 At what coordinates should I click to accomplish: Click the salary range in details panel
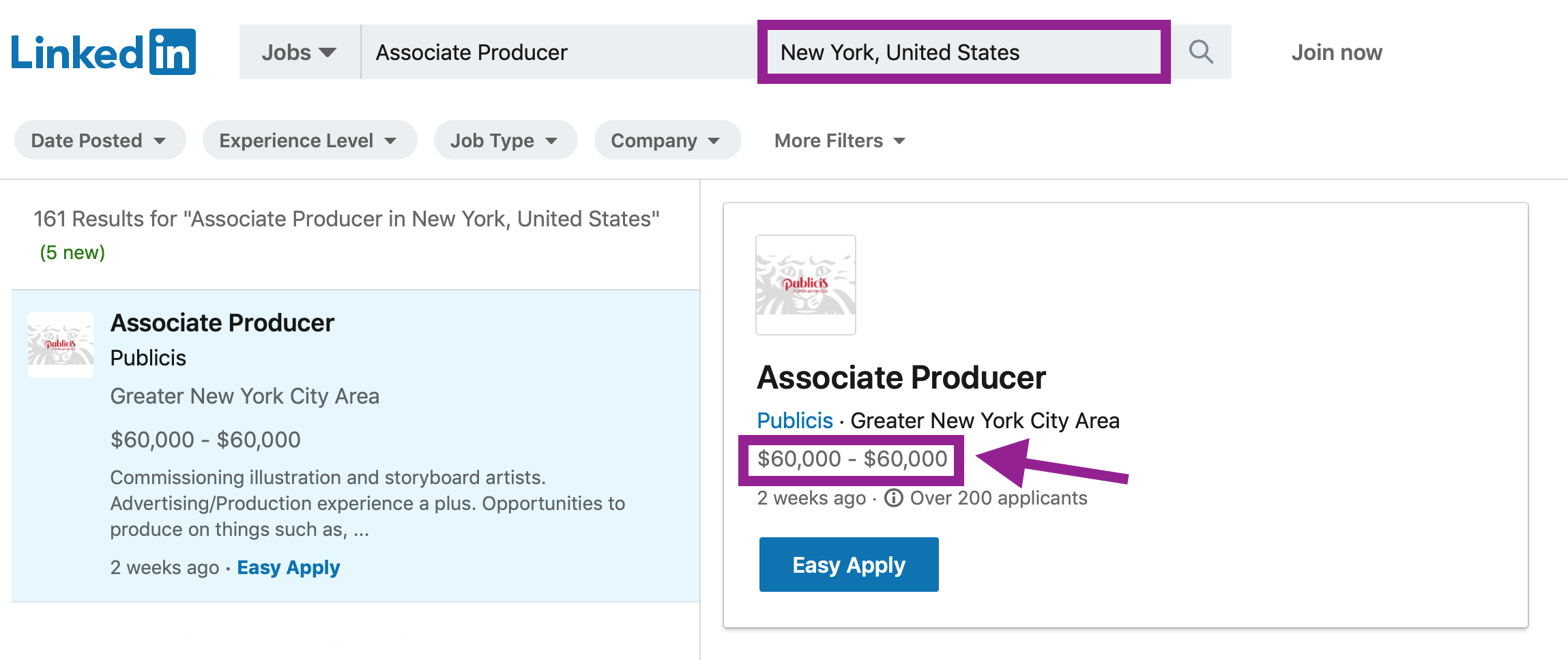click(852, 459)
